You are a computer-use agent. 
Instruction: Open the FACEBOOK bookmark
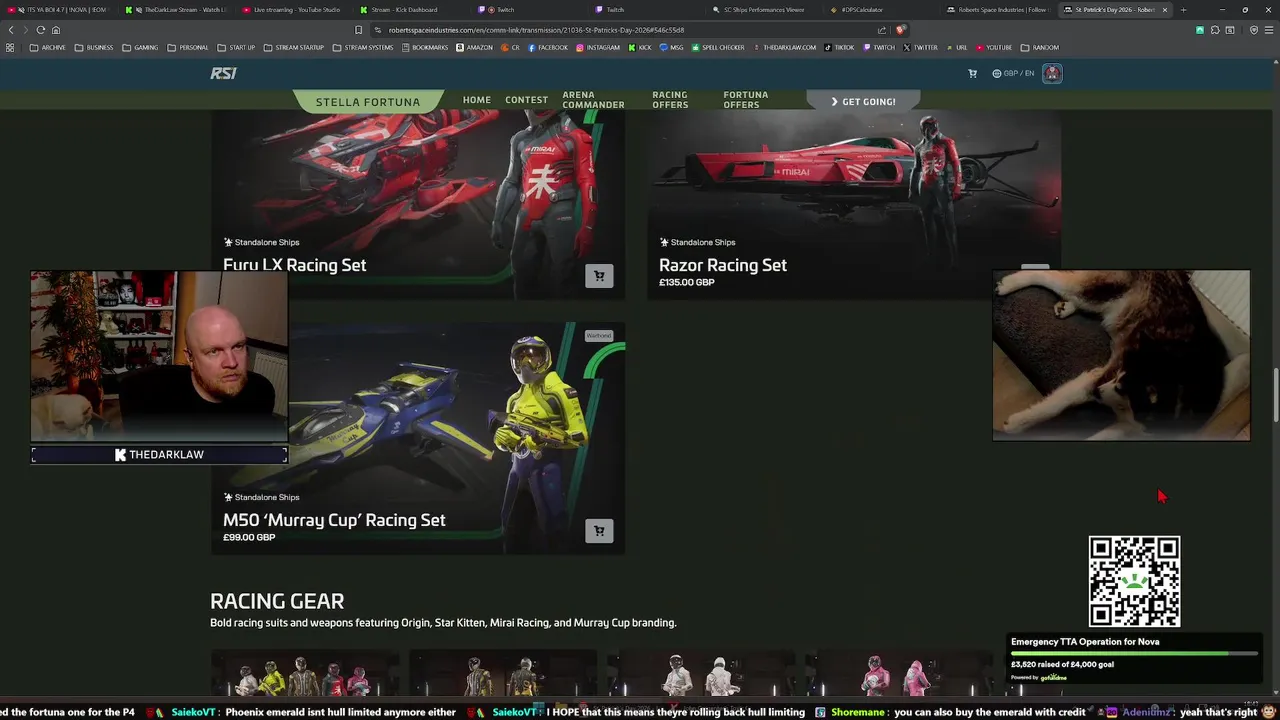coord(547,47)
